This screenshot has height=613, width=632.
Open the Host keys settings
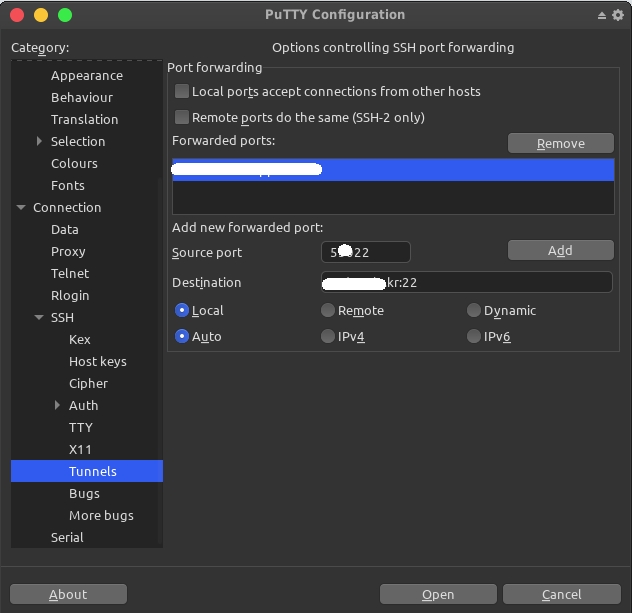(98, 362)
